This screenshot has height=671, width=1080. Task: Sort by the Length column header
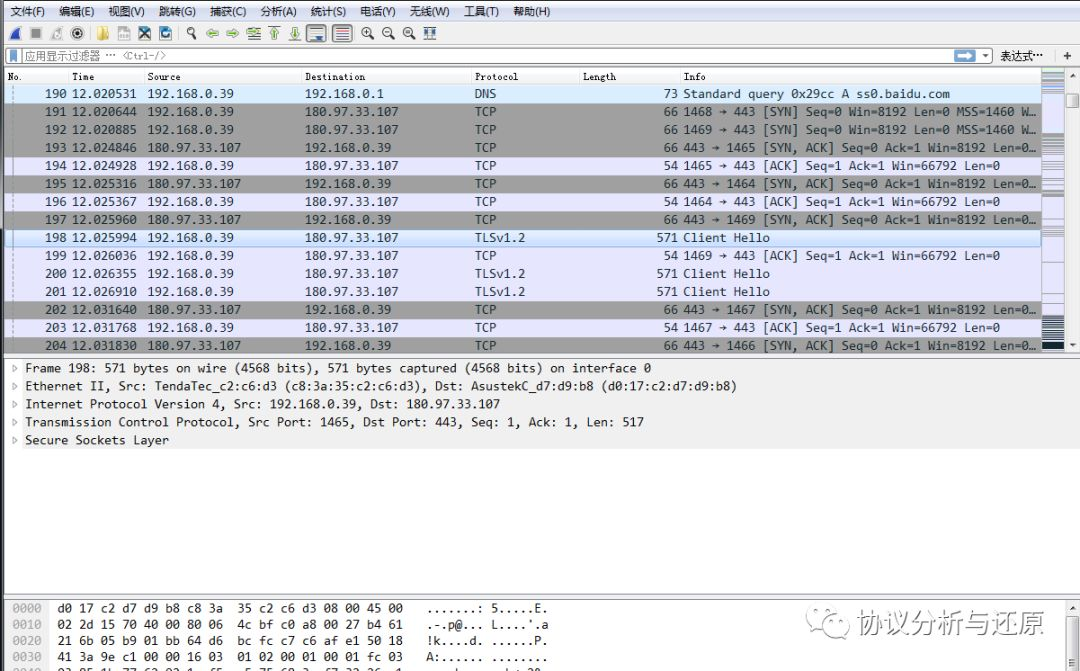tap(630, 76)
